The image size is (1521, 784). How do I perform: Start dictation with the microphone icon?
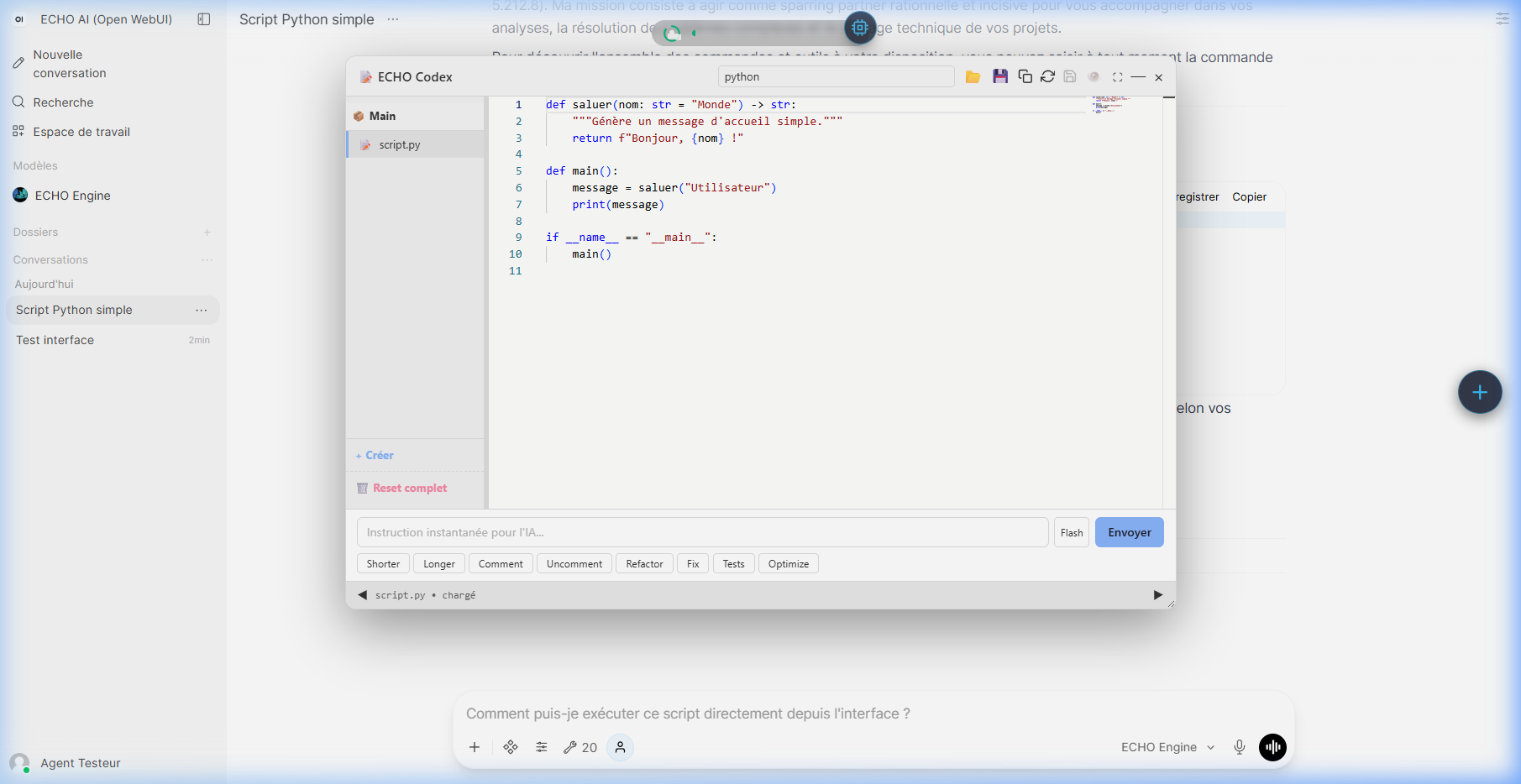1239,747
